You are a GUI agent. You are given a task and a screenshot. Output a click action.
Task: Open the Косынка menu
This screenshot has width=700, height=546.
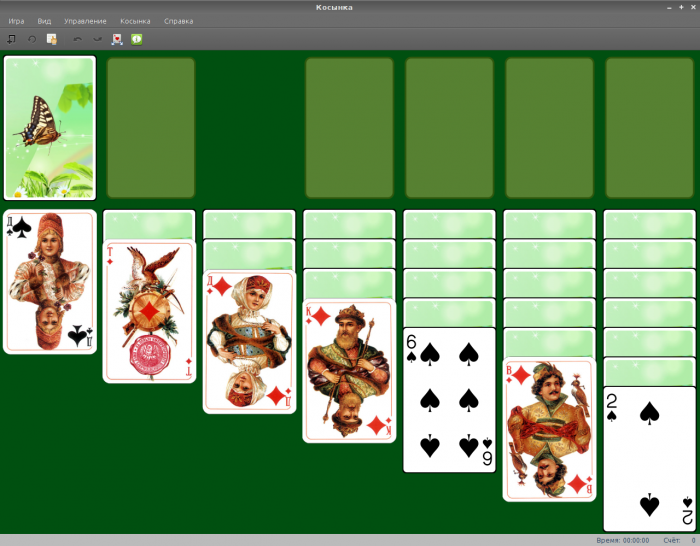coord(135,21)
